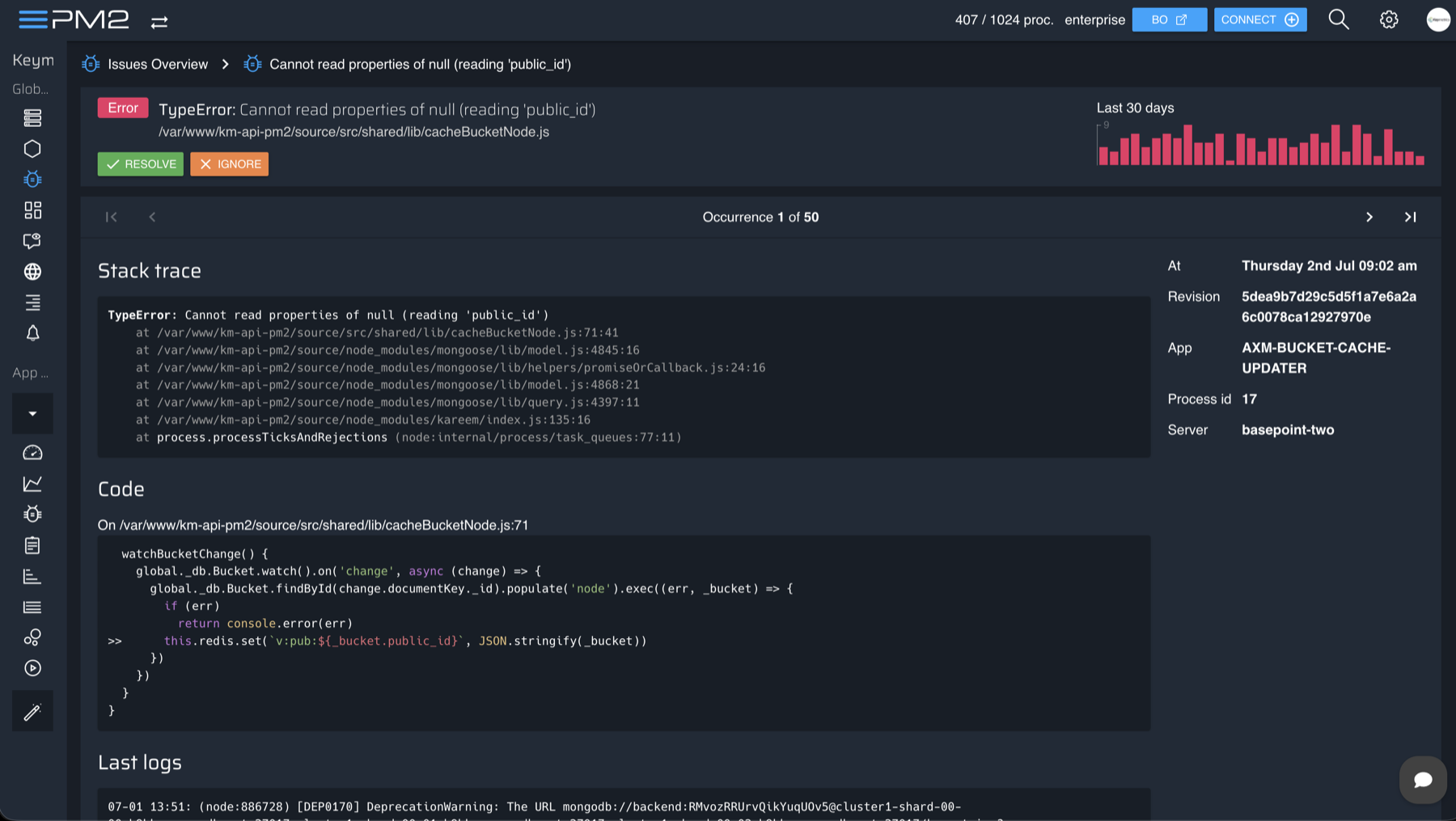The image size is (1456, 821).
Task: Click the red Error badge
Action: point(123,108)
